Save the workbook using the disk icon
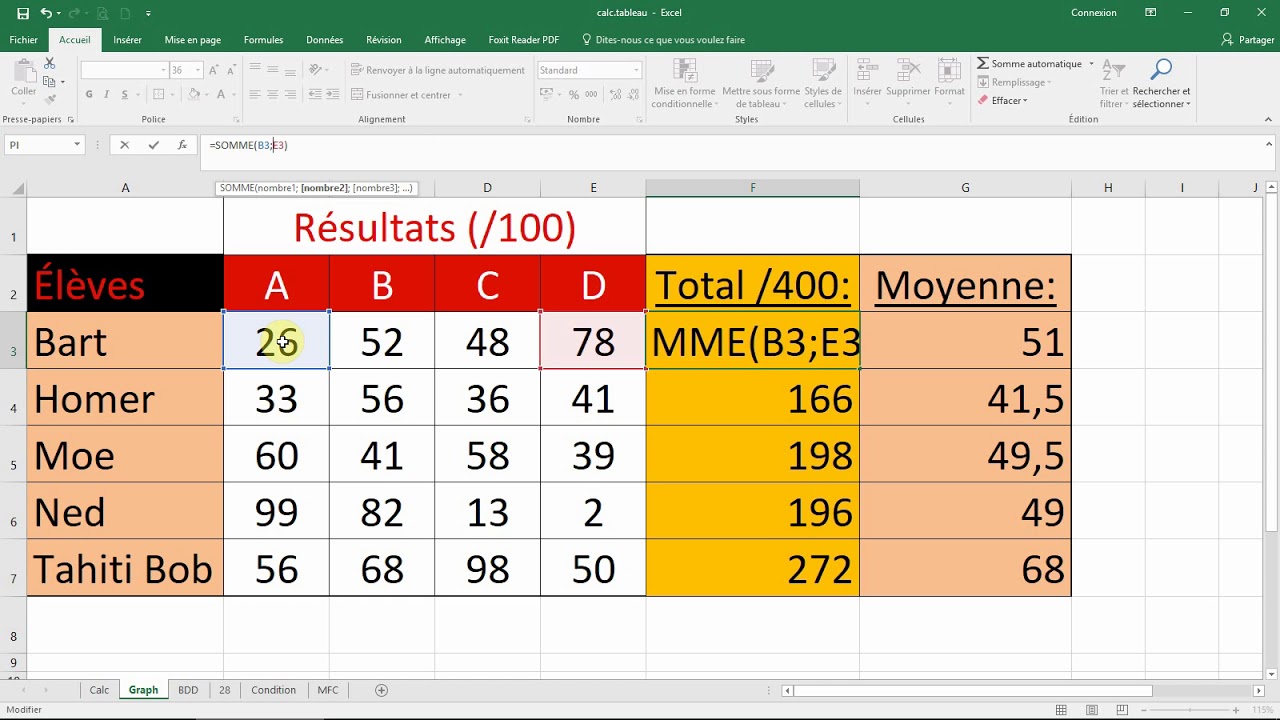This screenshot has height=720, width=1280. (x=23, y=13)
